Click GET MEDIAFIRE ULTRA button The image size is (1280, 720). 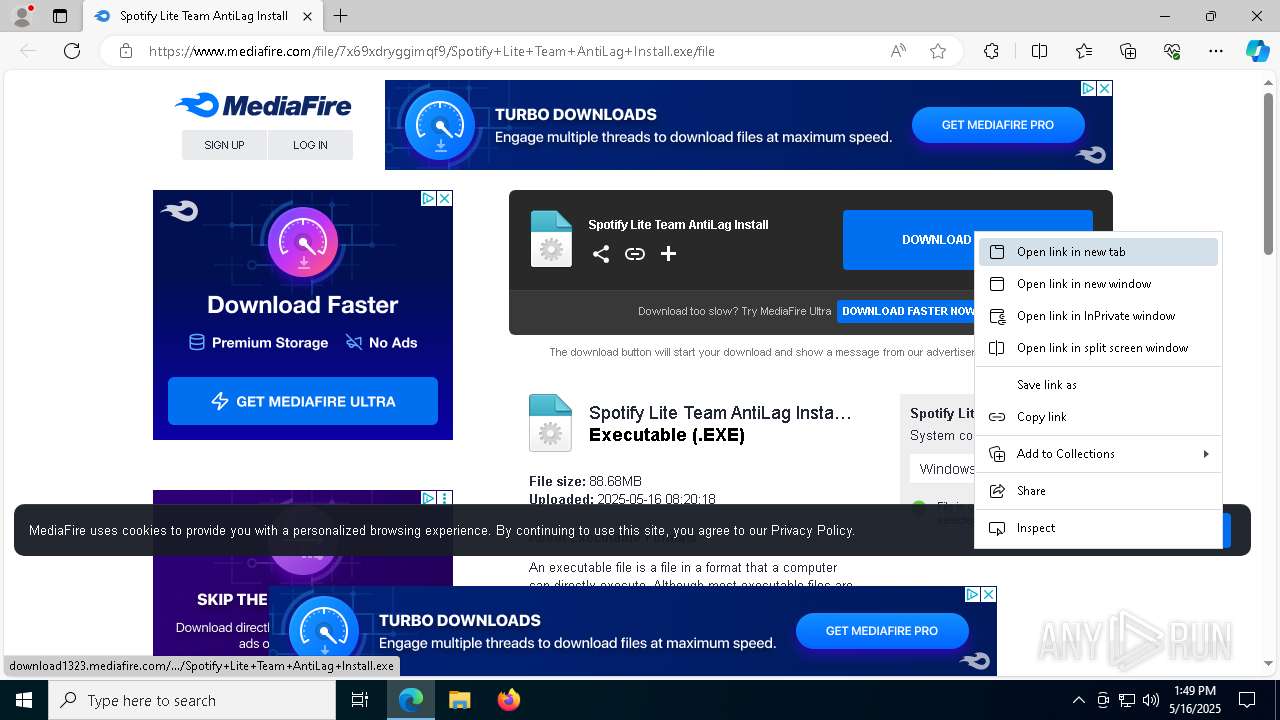point(303,401)
